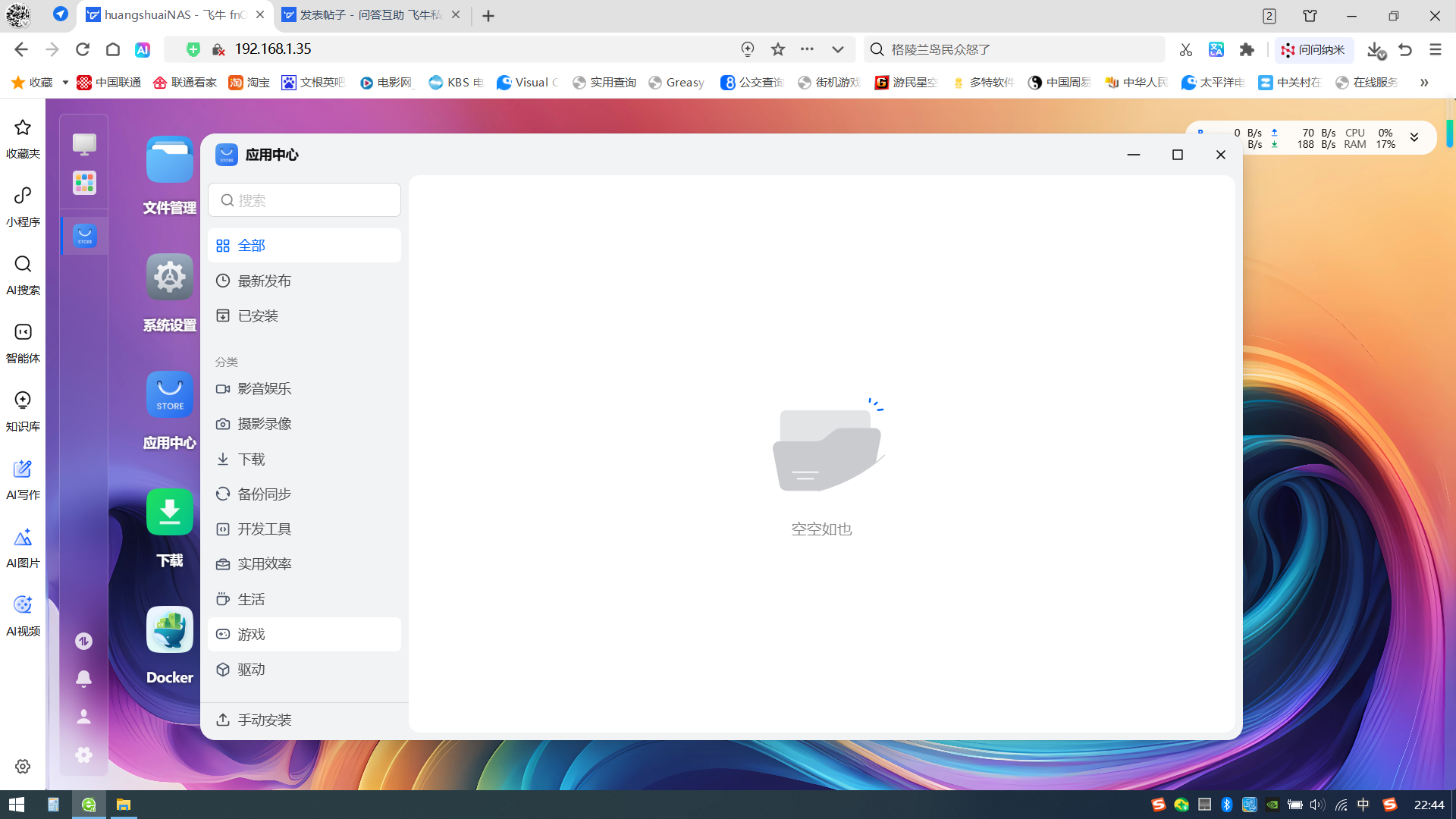Open address bar dropdown arrow
This screenshot has width=1456, height=819.
click(x=837, y=49)
